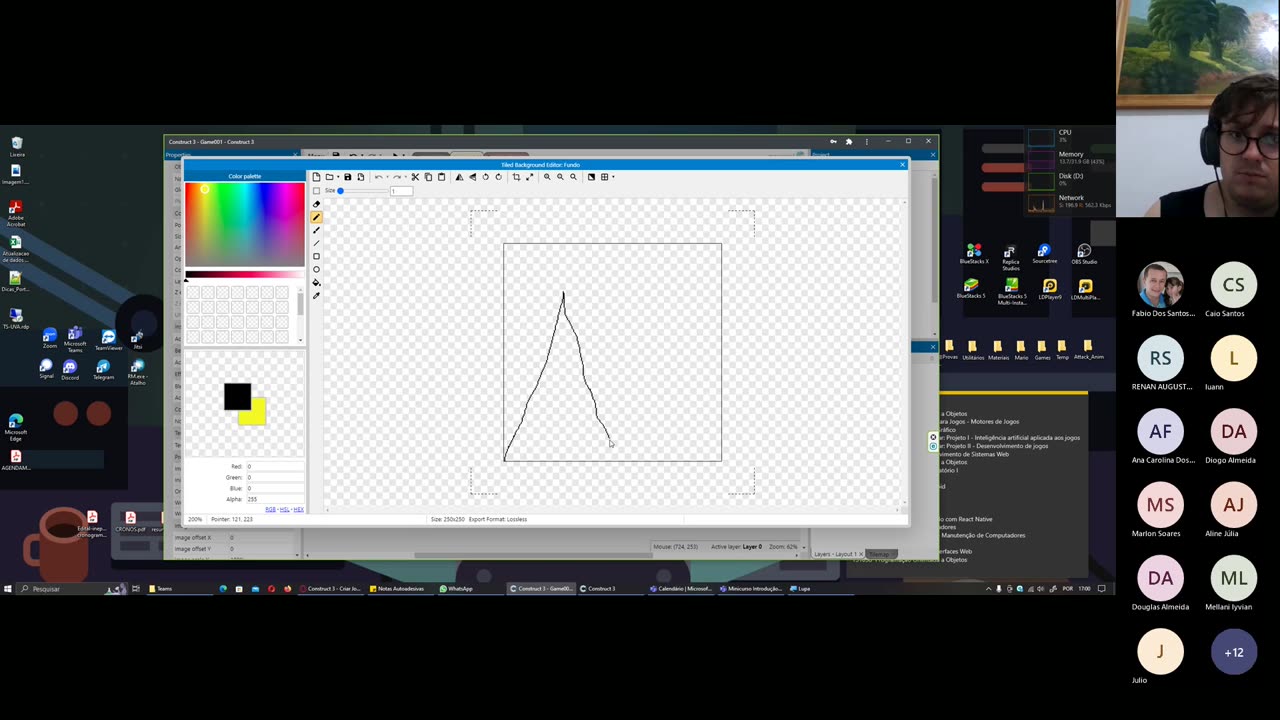Screen dimensions: 1280x720
Task: Select the Ellipse tool
Action: (x=316, y=269)
